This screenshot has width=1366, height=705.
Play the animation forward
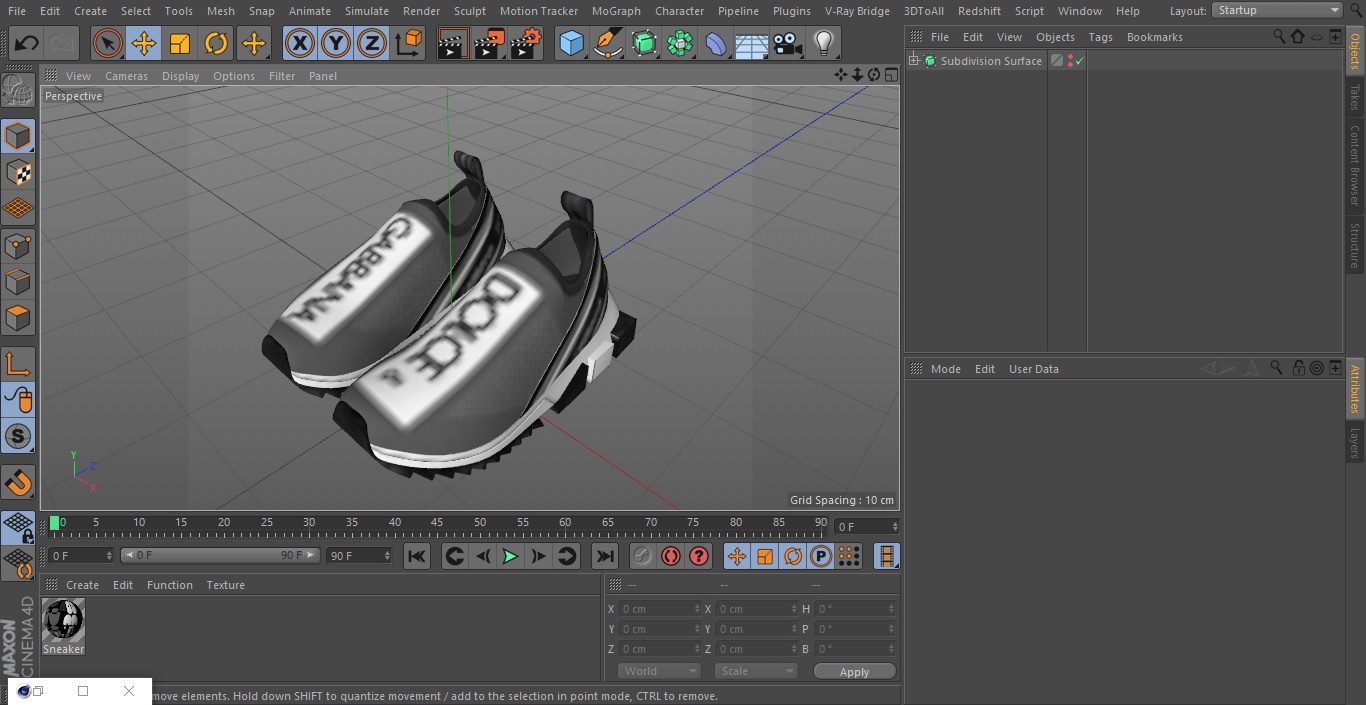pos(510,556)
